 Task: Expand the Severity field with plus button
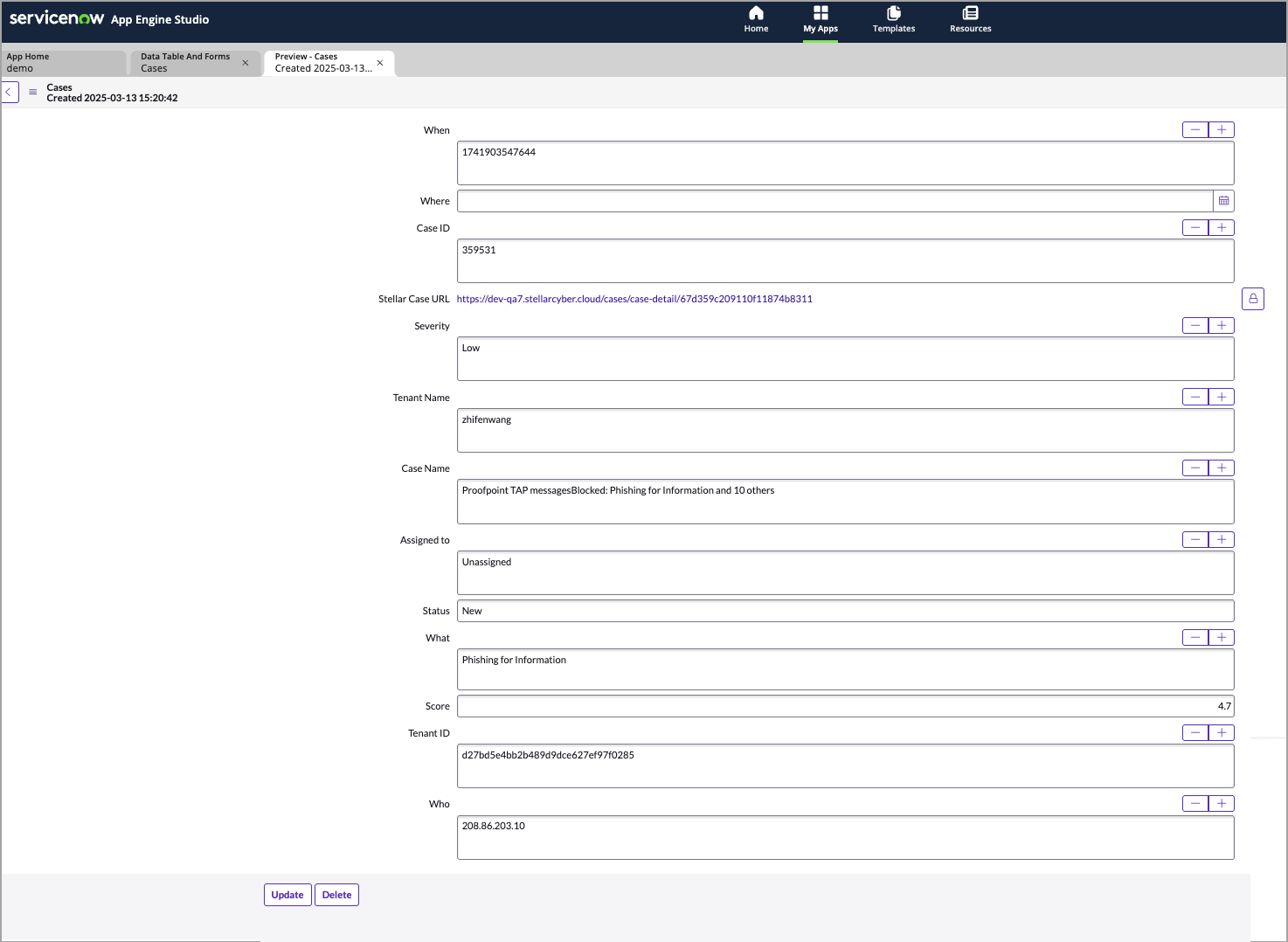(1221, 326)
